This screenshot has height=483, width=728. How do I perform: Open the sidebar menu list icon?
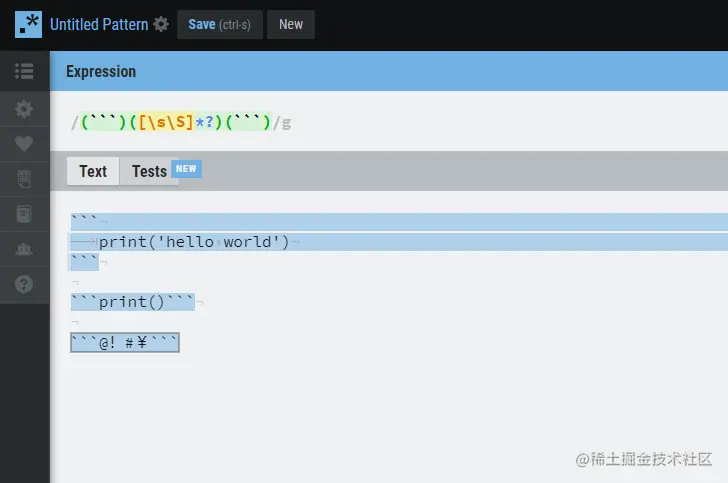click(24, 71)
